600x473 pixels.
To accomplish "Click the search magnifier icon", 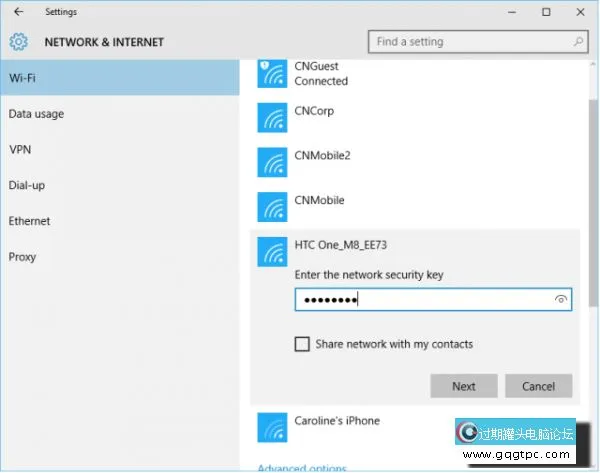I will point(579,42).
